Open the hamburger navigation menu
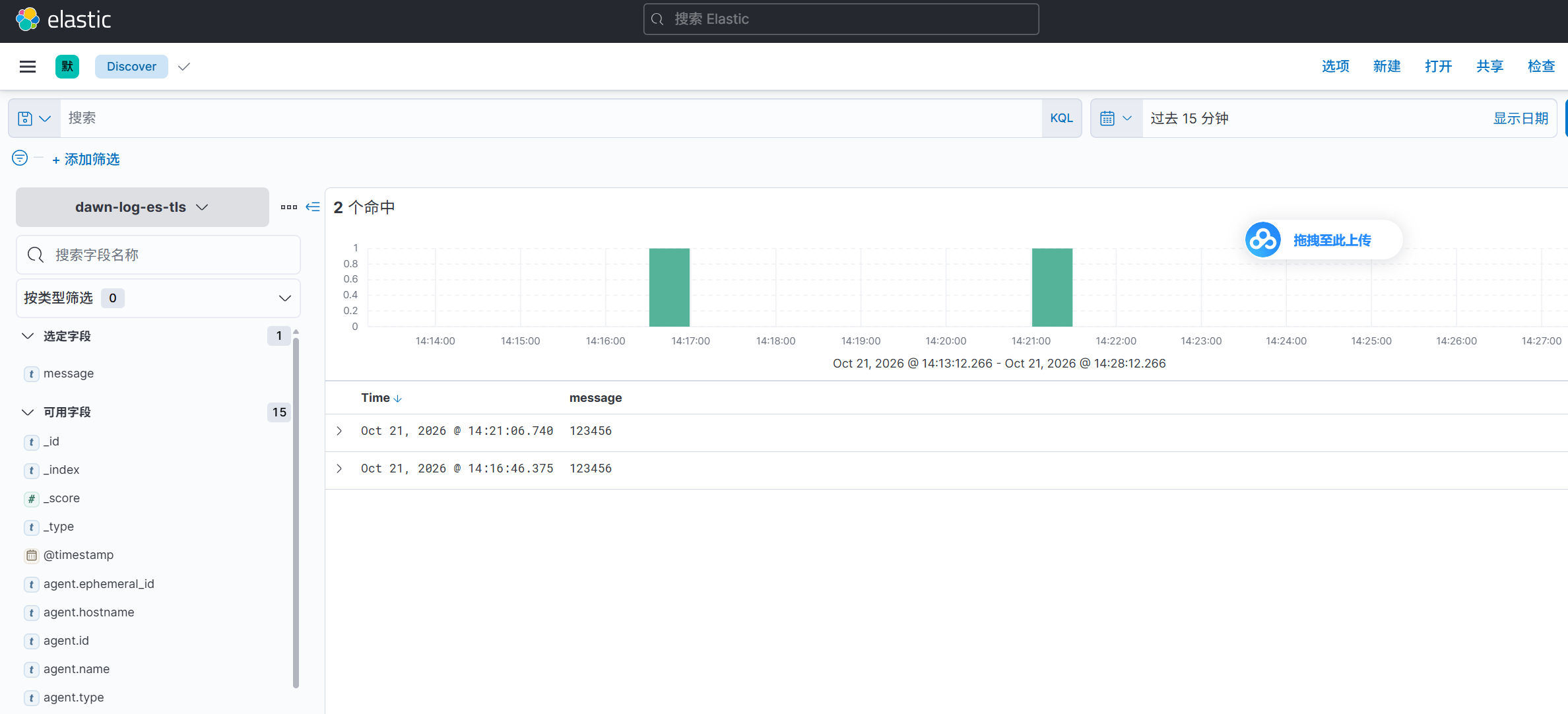The height and width of the screenshot is (714, 1568). tap(28, 67)
